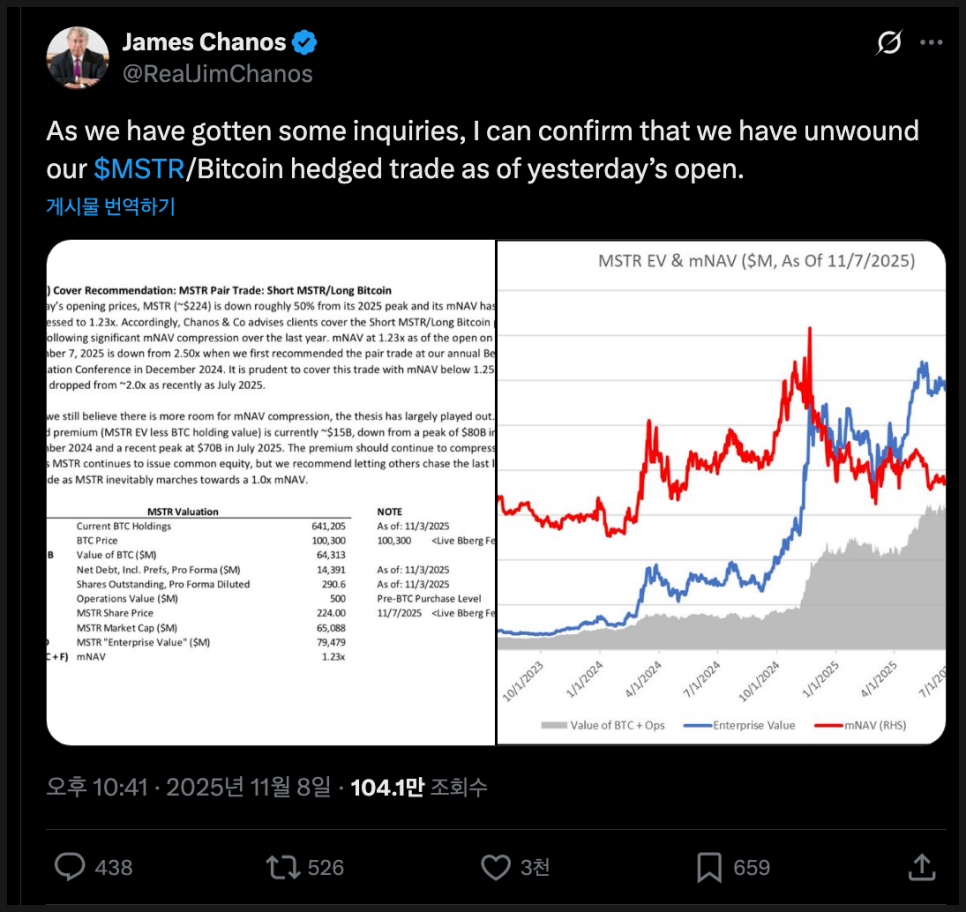This screenshot has height=912, width=966.
Task: Click the reply speech bubble icon
Action: pyautogui.click(x=70, y=866)
